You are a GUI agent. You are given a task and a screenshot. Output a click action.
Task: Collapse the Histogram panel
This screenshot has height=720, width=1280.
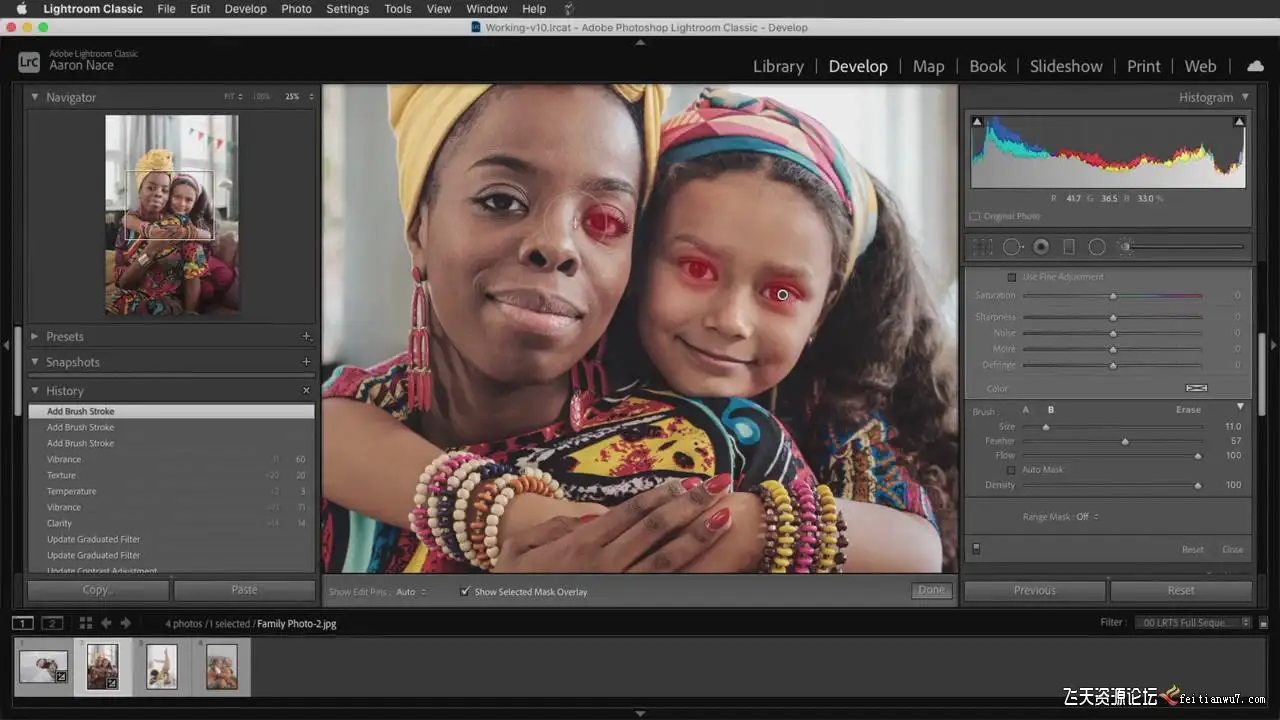click(x=1245, y=97)
